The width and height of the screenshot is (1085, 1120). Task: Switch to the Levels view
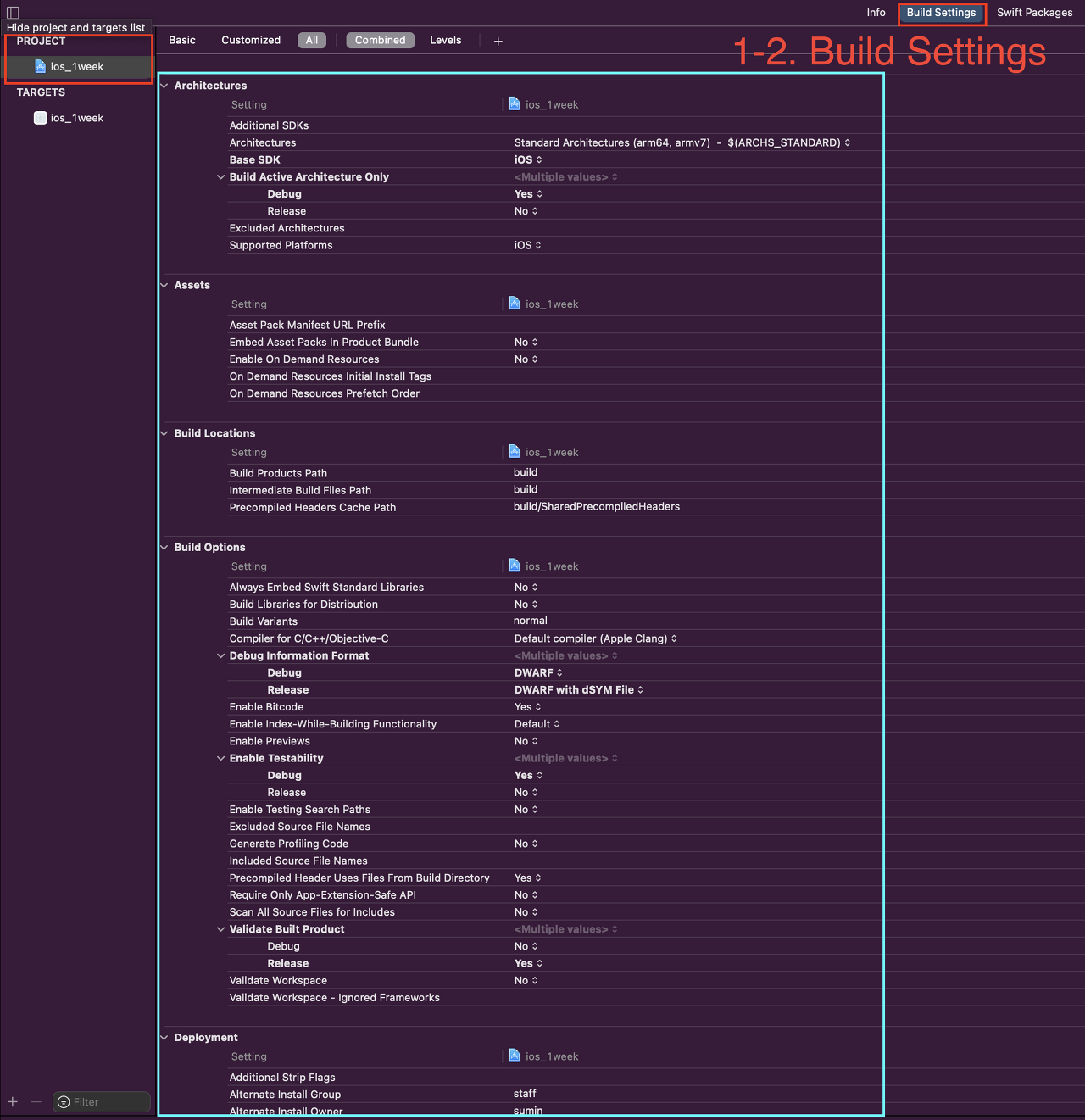(x=446, y=40)
